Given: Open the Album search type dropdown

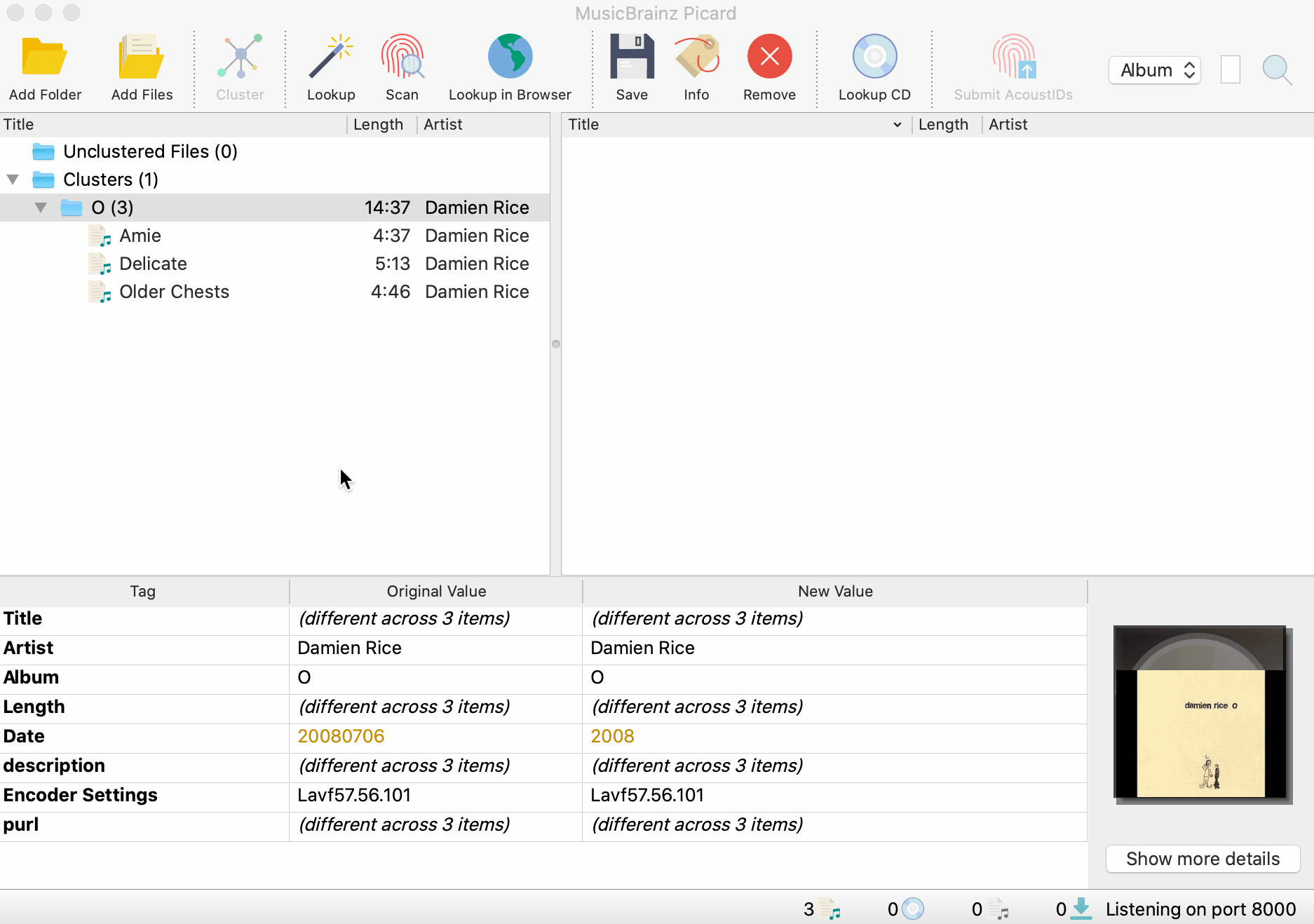Looking at the screenshot, I should point(1154,70).
